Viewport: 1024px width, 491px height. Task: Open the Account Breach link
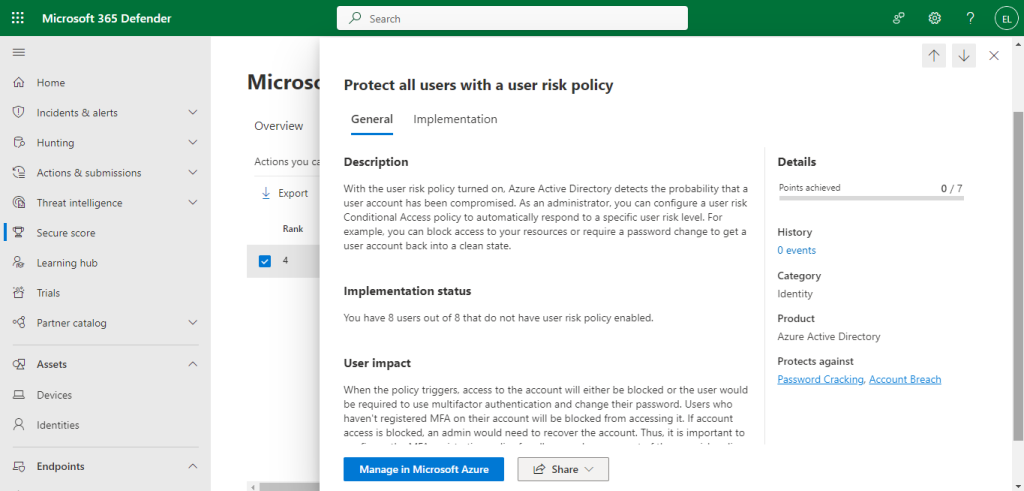click(x=905, y=379)
